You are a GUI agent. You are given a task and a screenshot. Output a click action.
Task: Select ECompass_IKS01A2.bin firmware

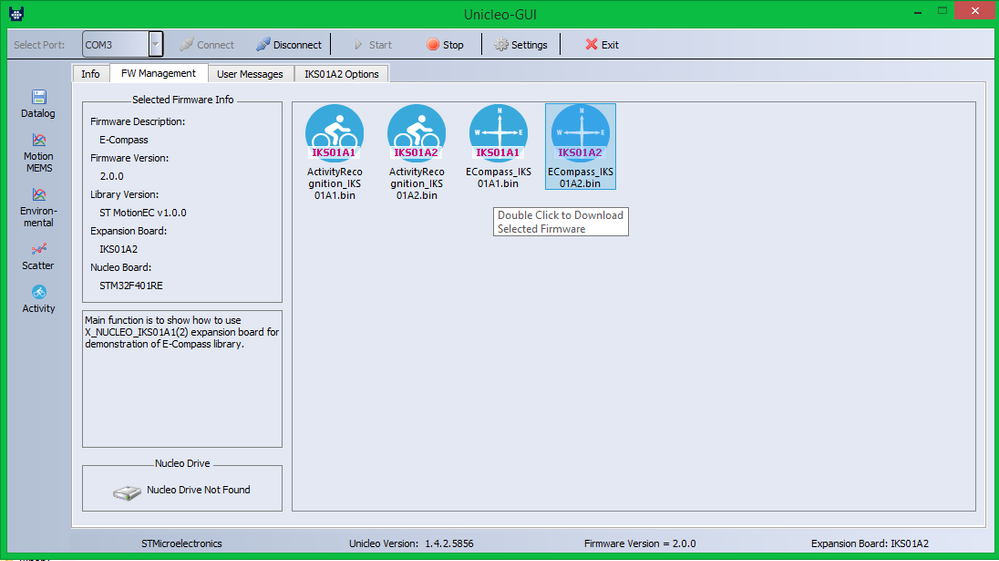coord(580,147)
